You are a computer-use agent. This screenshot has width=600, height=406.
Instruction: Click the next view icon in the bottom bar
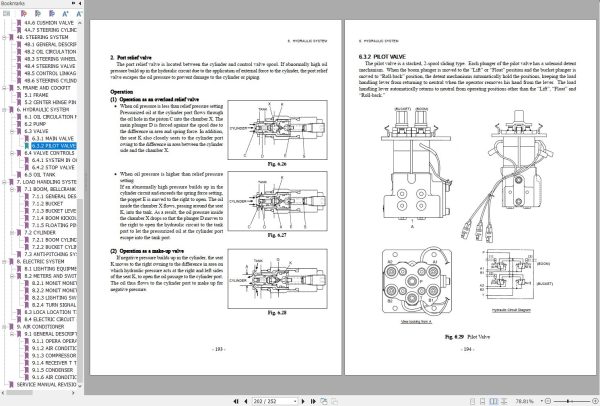pyautogui.click(x=334, y=401)
